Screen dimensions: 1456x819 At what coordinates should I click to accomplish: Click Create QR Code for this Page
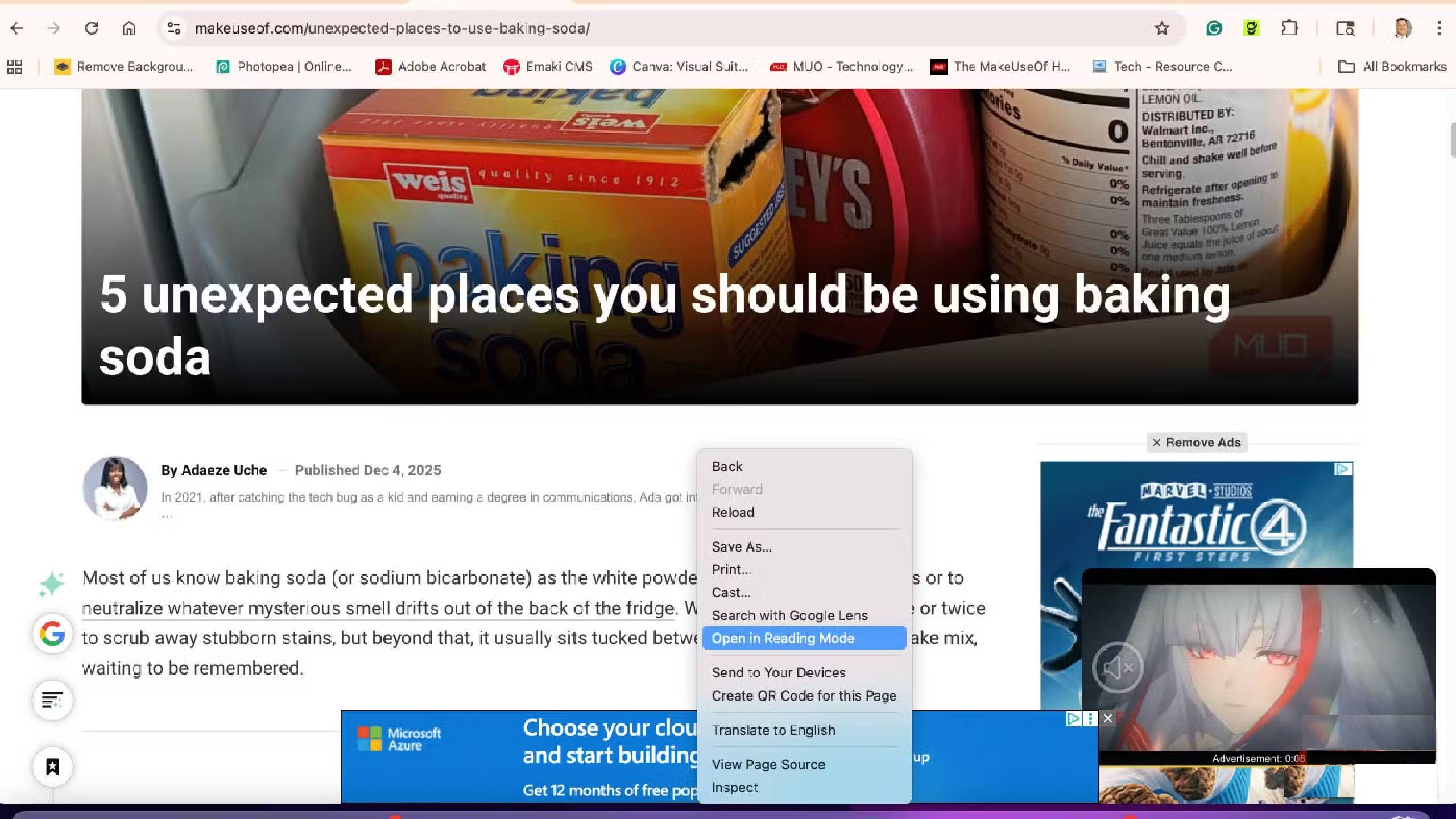[804, 696]
